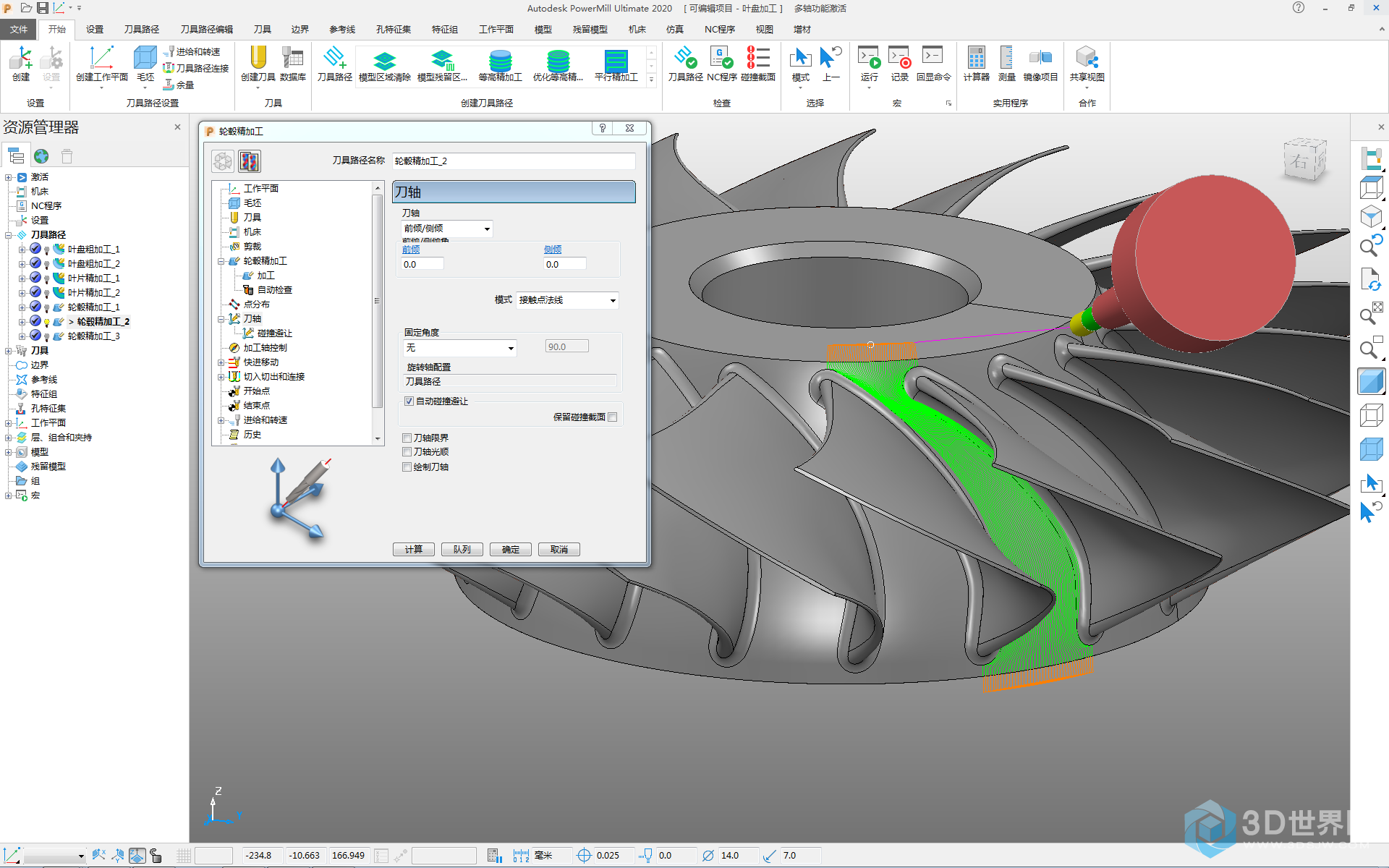The image size is (1389, 868).
Task: Click the NC程序 verify icon
Action: coord(721,64)
